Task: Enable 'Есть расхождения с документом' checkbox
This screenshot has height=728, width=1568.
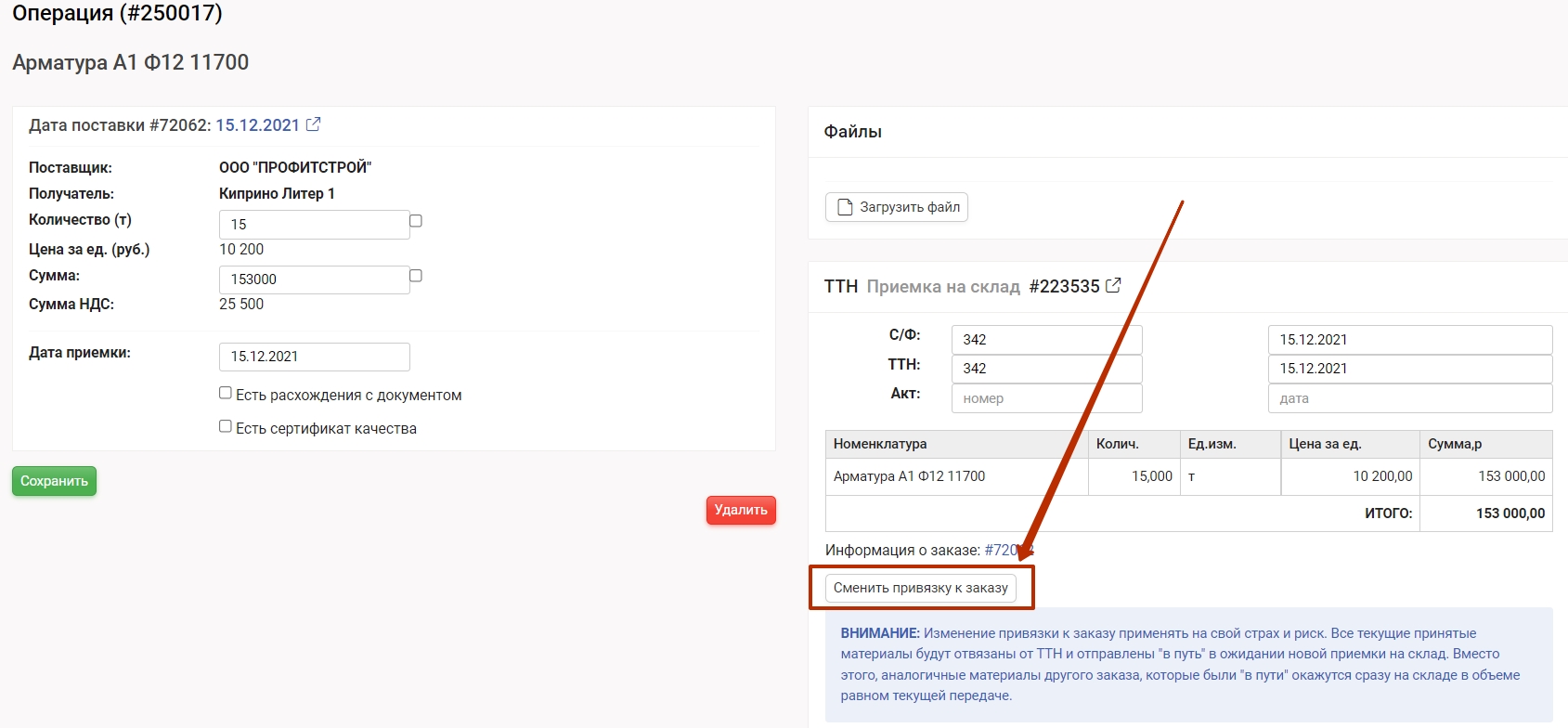Action: click(x=226, y=393)
